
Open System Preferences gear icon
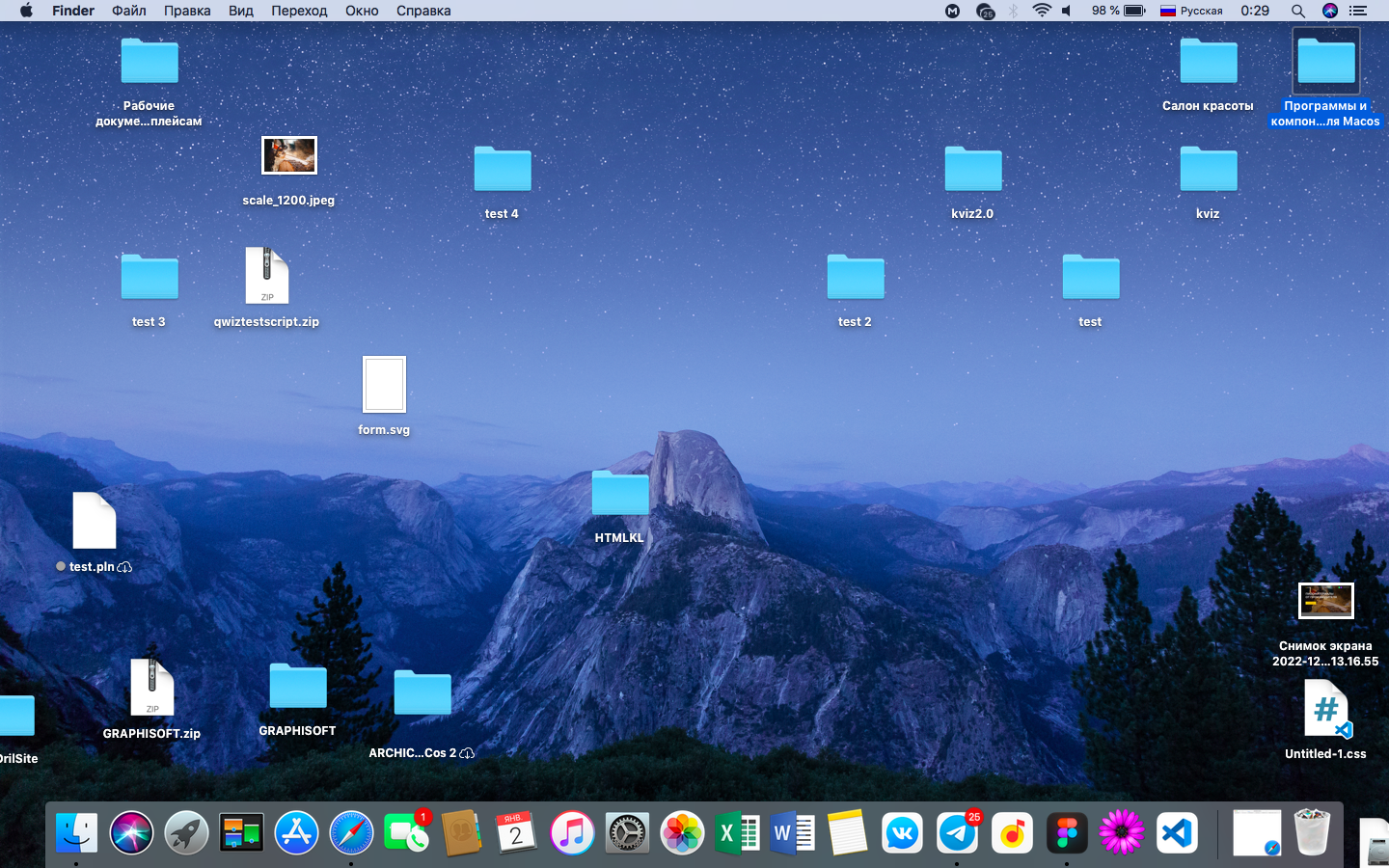(627, 833)
